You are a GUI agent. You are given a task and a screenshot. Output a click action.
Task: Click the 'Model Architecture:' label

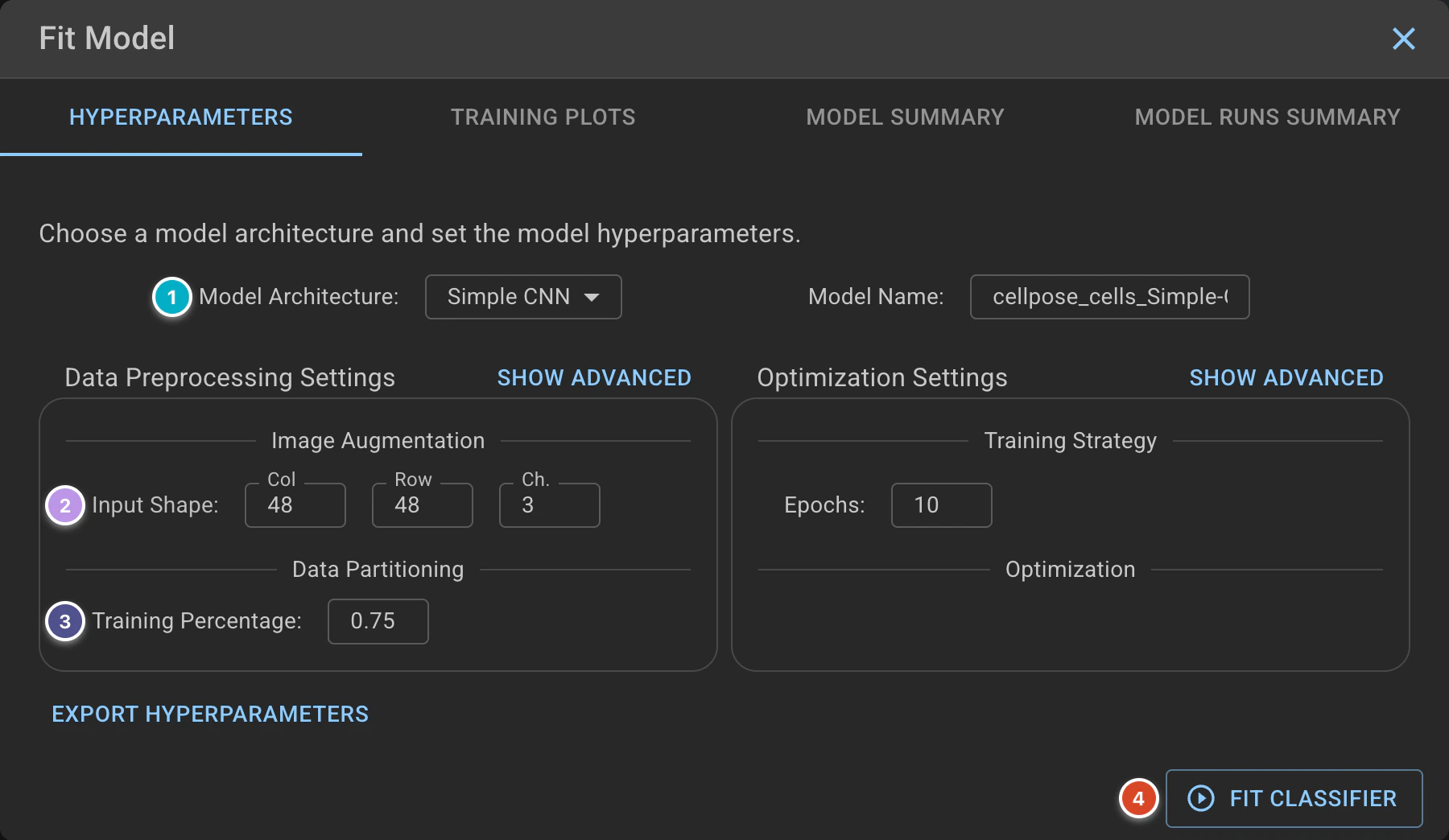(299, 297)
